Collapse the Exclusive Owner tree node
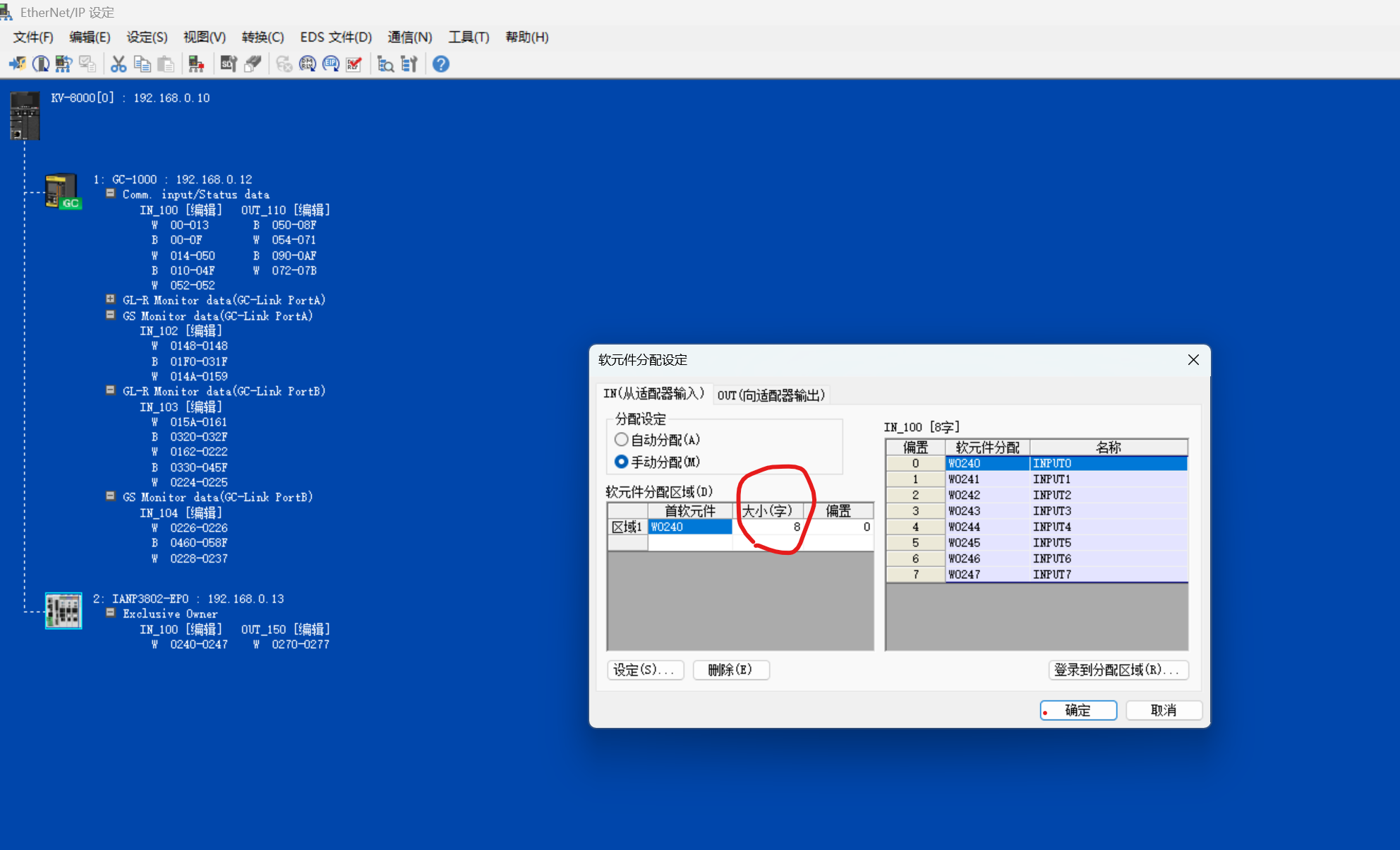Screen dimensions: 1400x850 coord(110,613)
